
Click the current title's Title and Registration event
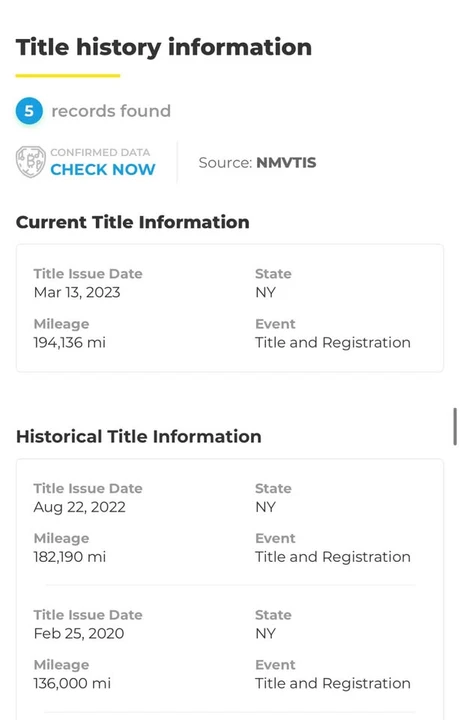point(333,343)
